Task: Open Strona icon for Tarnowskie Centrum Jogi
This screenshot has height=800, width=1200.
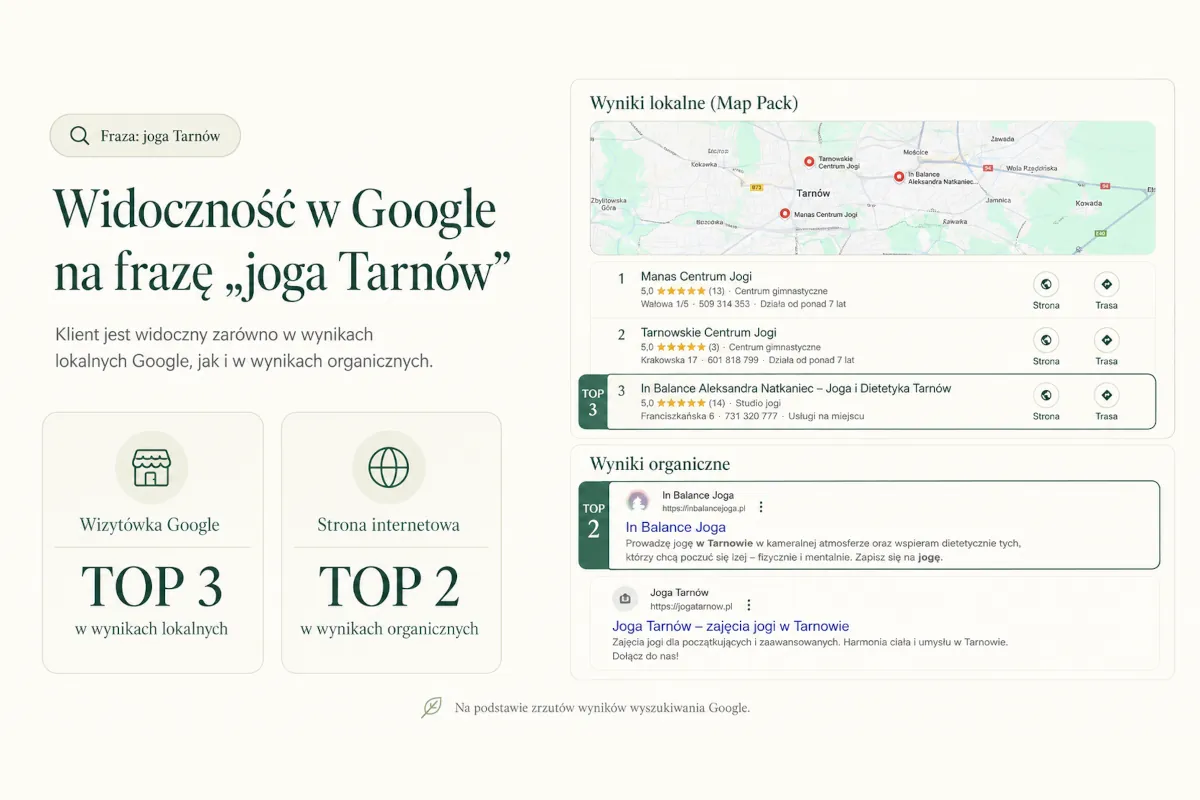Action: [1046, 339]
